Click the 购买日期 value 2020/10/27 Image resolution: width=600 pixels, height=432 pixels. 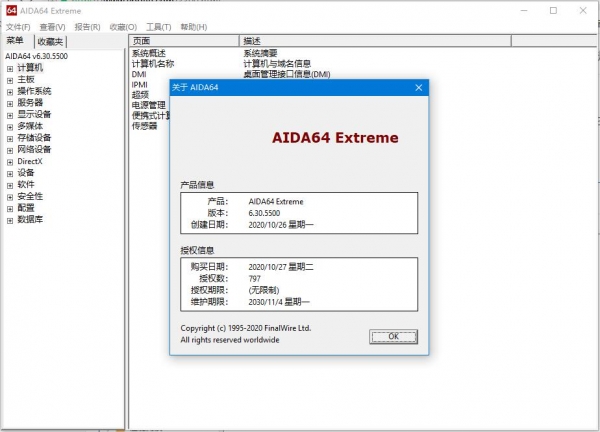(x=280, y=267)
